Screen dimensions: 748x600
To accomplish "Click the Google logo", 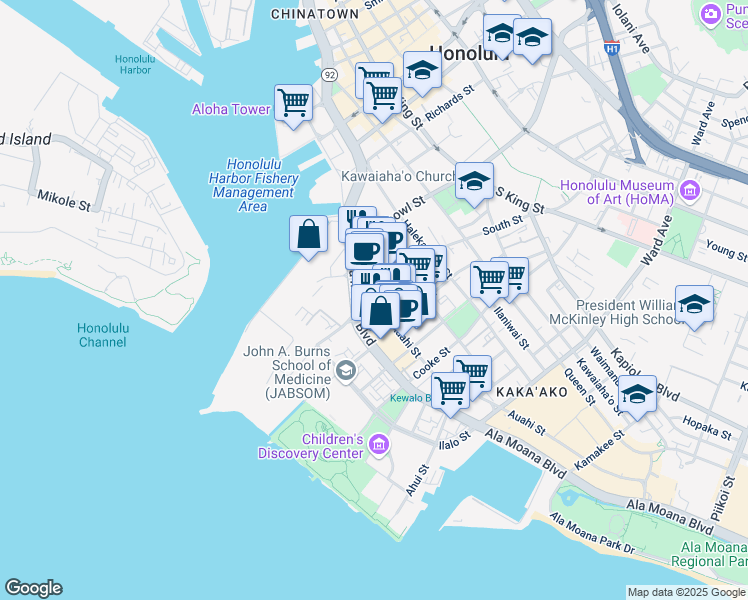I will pos(34,588).
